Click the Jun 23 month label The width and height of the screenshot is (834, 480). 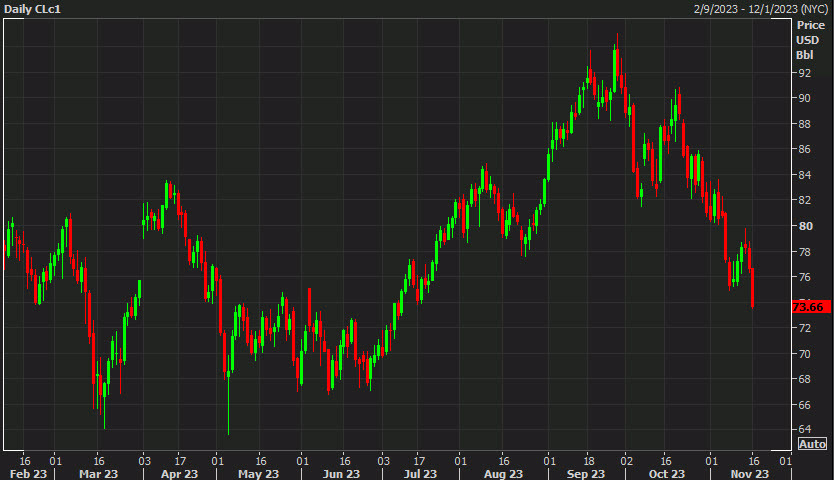tap(341, 474)
